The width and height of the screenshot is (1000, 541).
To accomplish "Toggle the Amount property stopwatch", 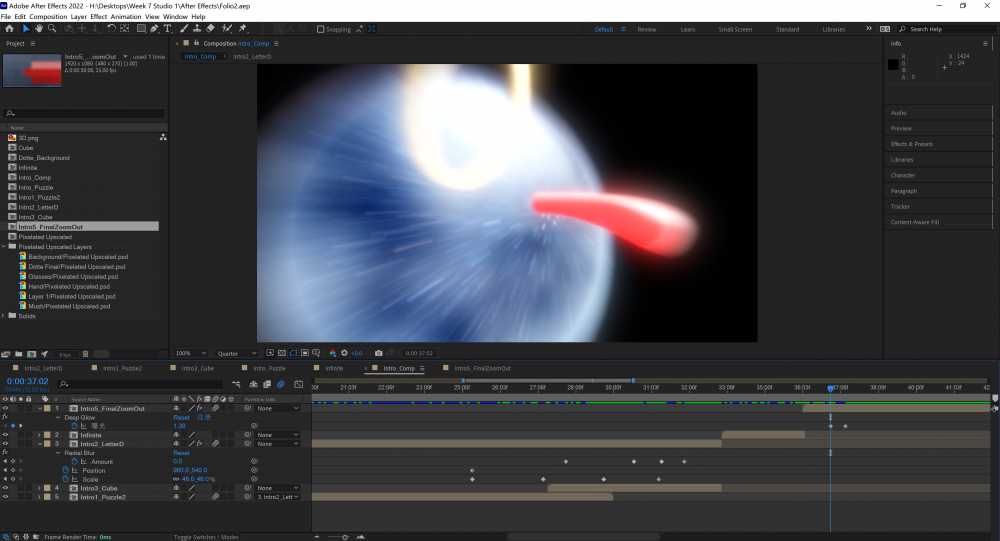I will [x=75, y=461].
